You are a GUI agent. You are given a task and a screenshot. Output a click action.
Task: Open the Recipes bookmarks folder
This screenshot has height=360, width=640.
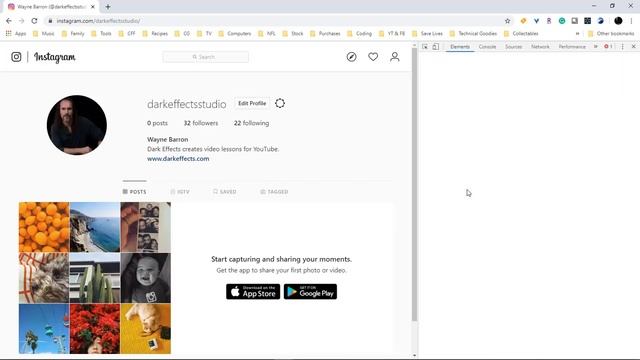tap(155, 33)
